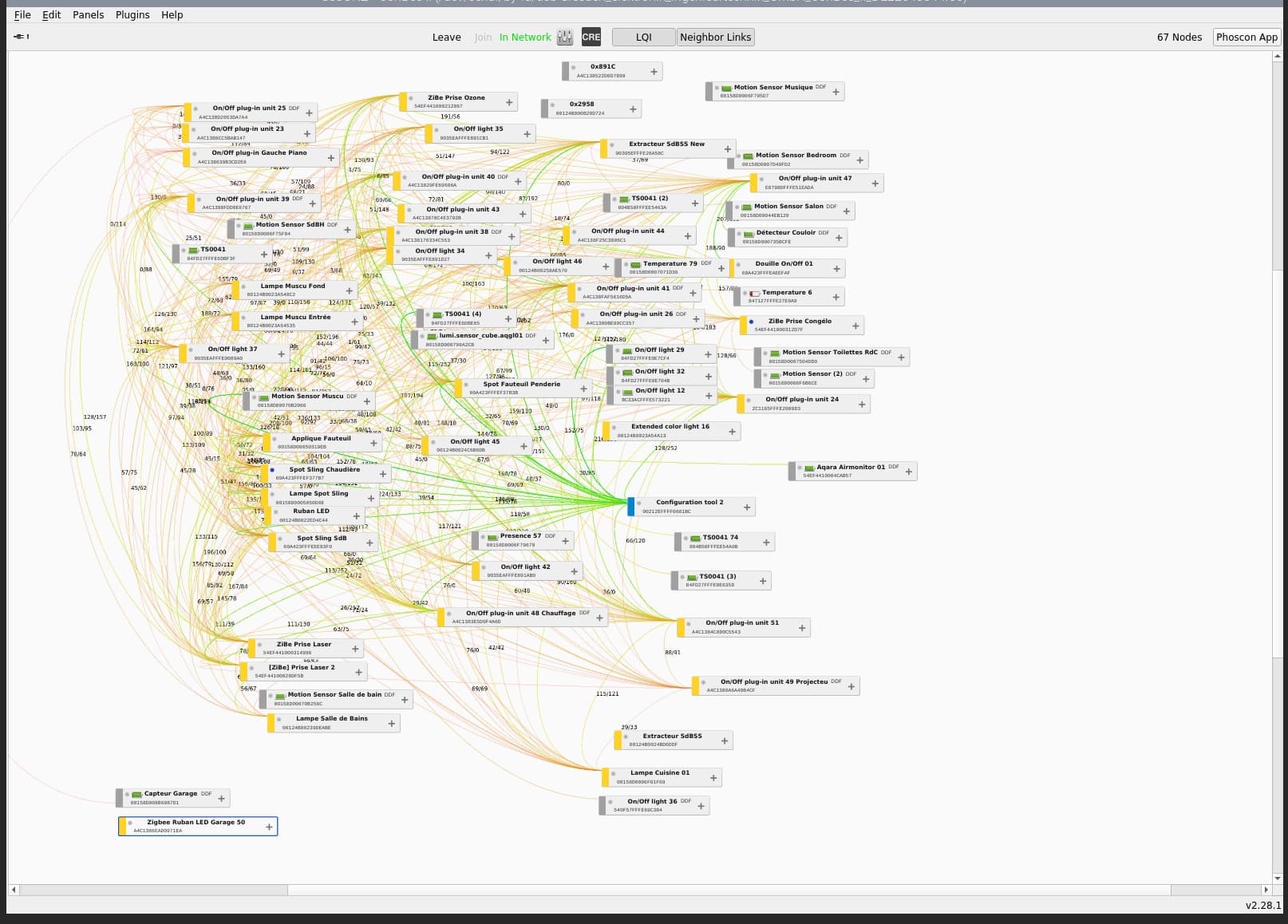Click the Leave network button
This screenshot has height=924, width=1288.
click(446, 37)
